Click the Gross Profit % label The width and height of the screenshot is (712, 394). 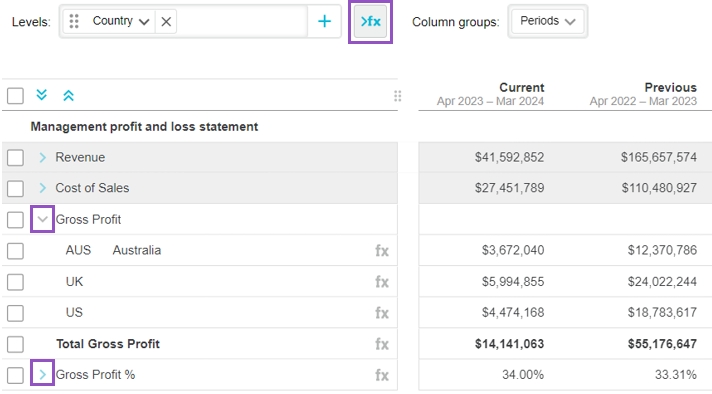[x=95, y=375]
